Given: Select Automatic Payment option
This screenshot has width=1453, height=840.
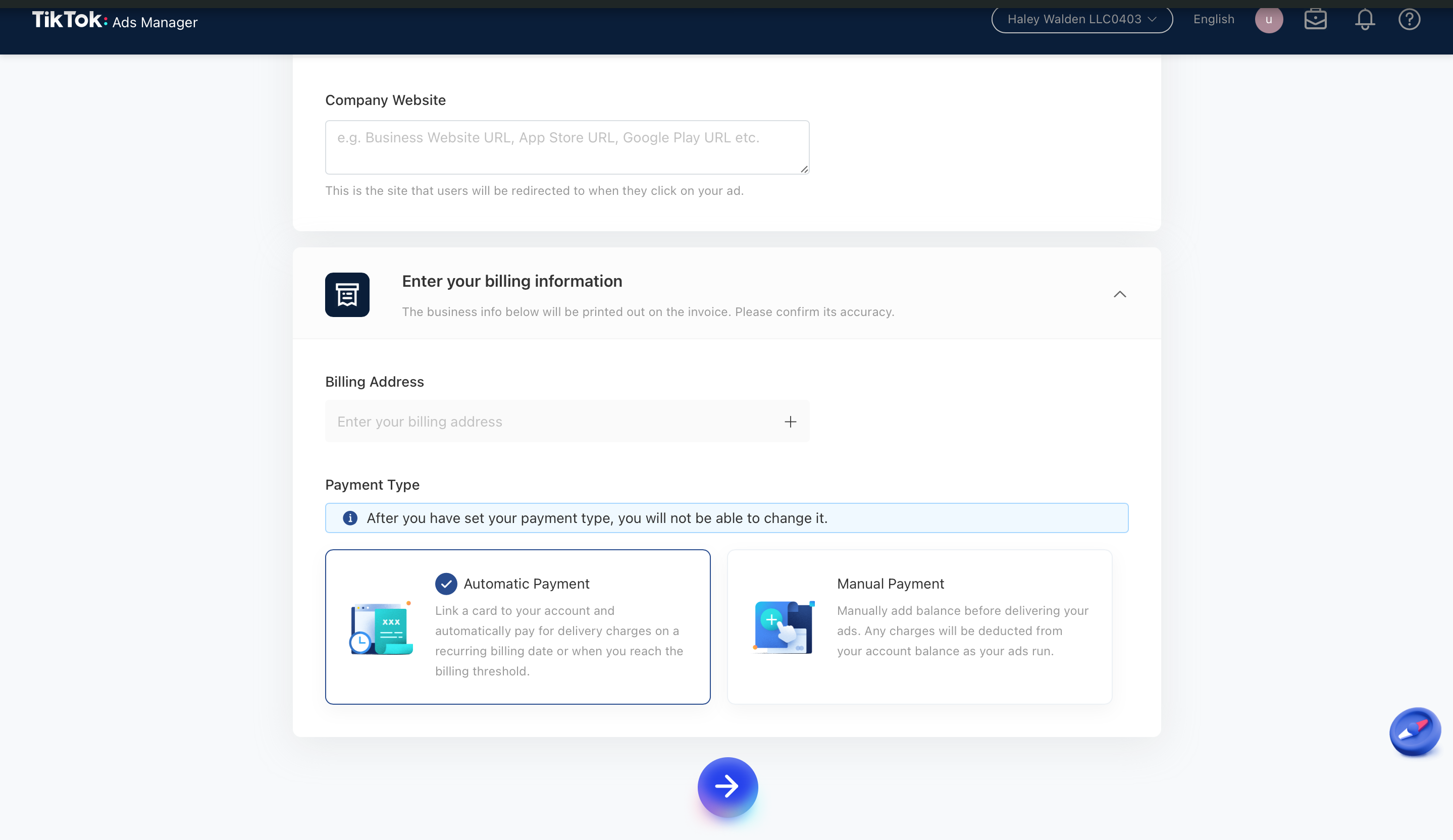Looking at the screenshot, I should pyautogui.click(x=517, y=626).
